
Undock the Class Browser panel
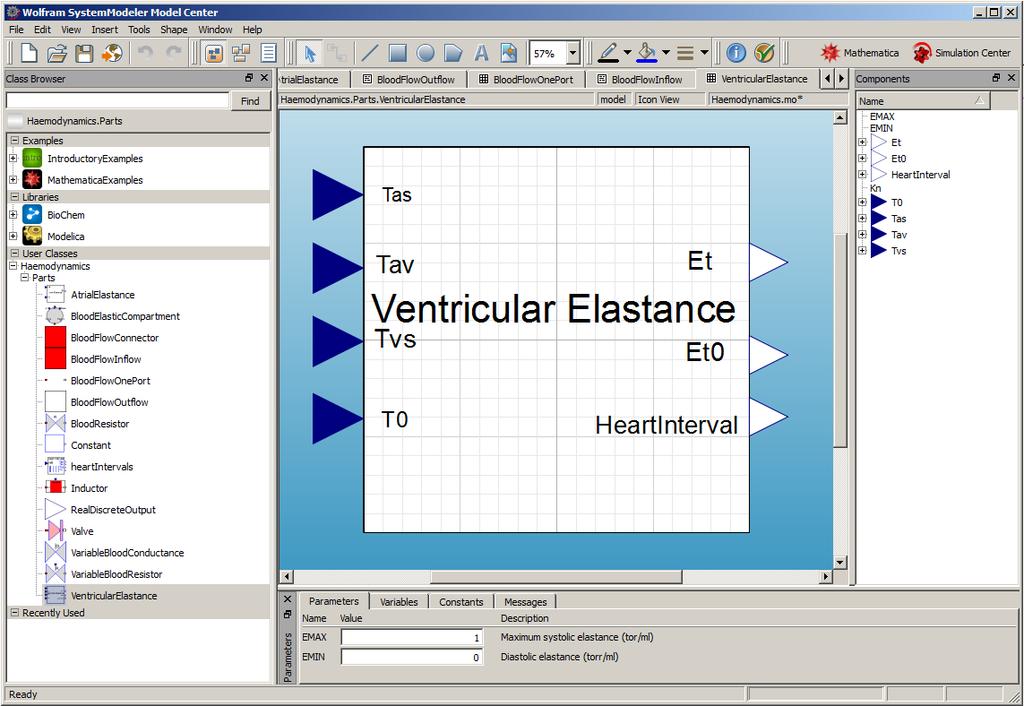[x=249, y=78]
